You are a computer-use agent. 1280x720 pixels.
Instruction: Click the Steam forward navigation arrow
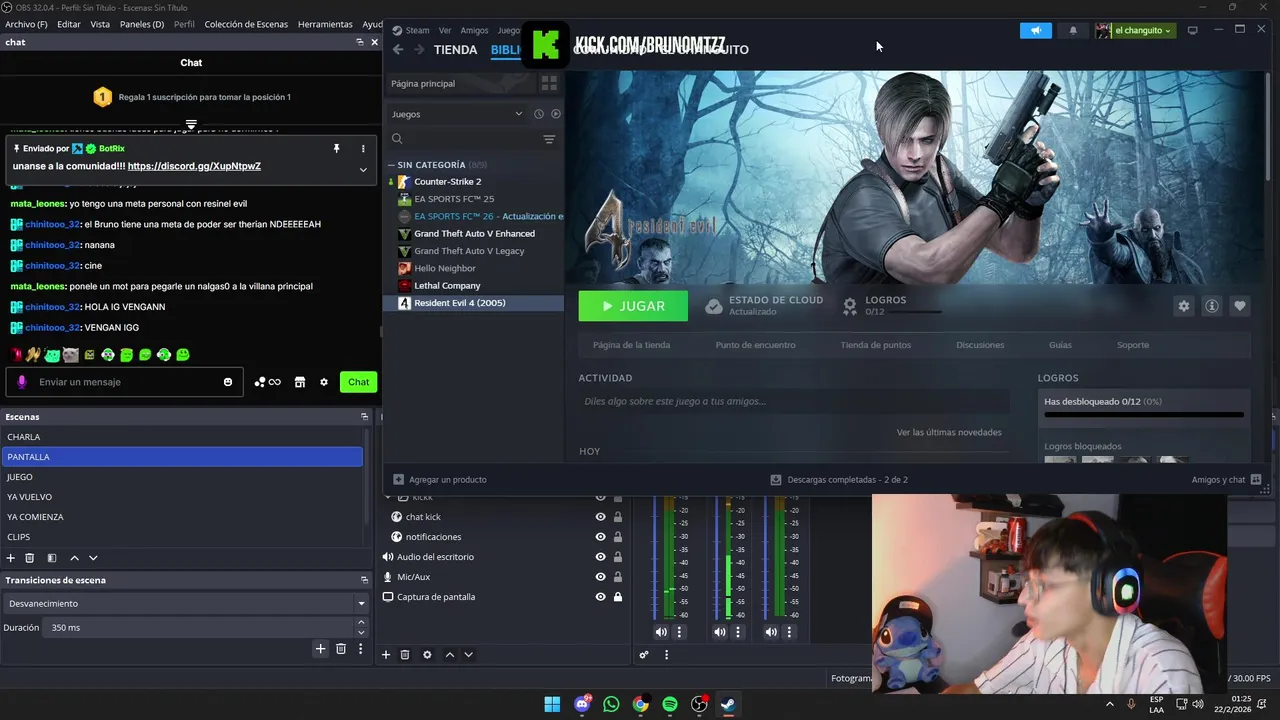coord(419,49)
